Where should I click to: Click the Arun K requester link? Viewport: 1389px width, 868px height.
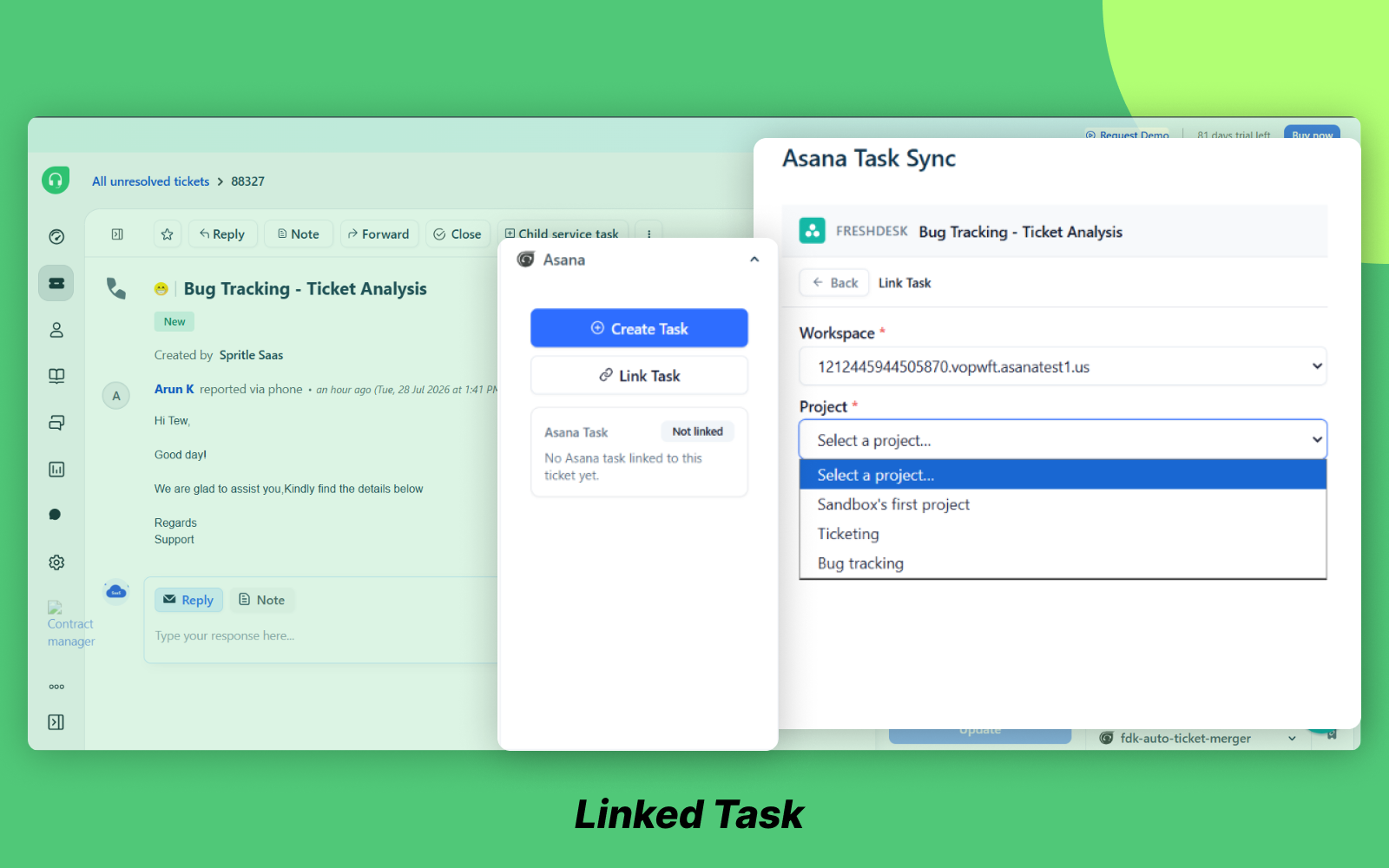(x=174, y=389)
